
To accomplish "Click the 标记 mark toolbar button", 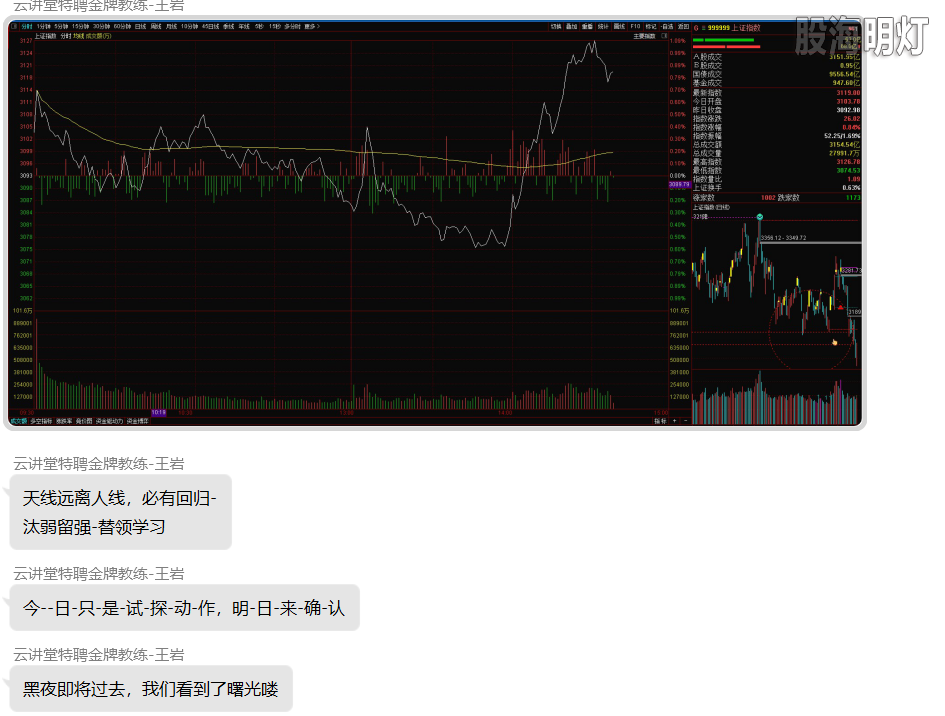I will 651,27.
